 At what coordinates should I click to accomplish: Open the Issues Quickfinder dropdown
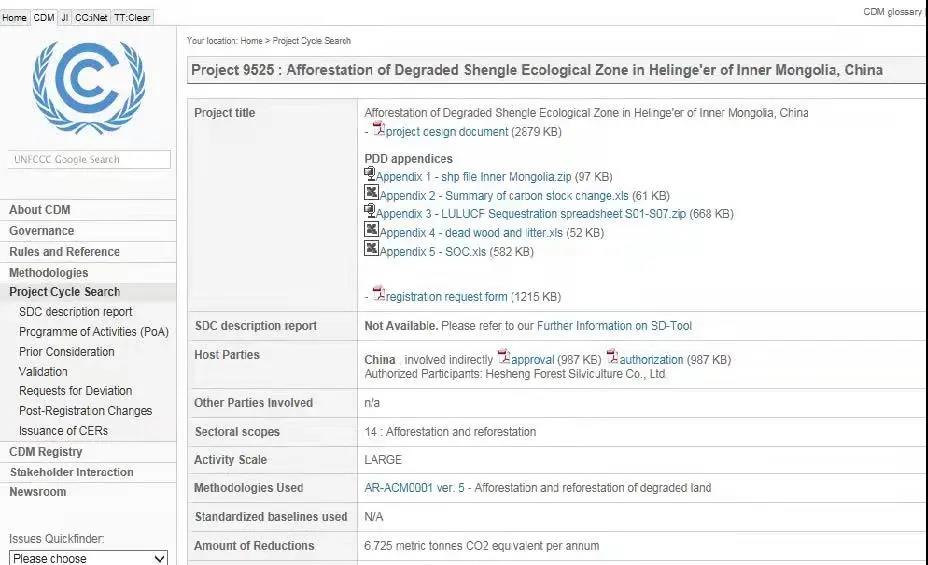[88, 558]
